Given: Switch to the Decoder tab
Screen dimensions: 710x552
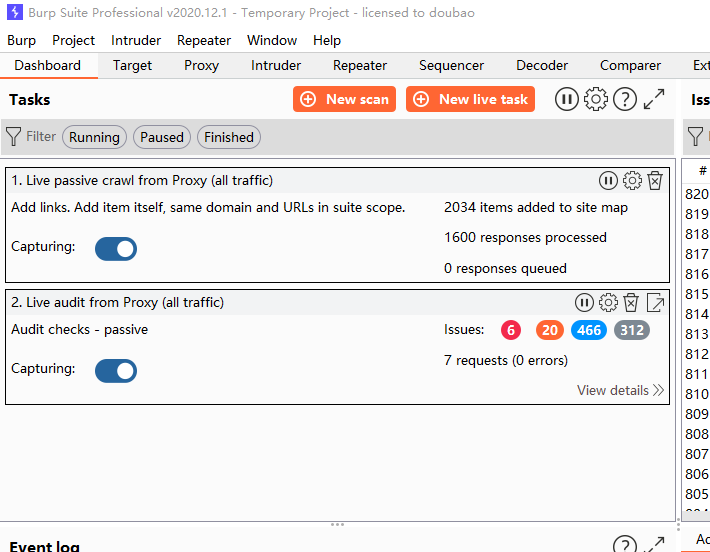Looking at the screenshot, I should (542, 66).
